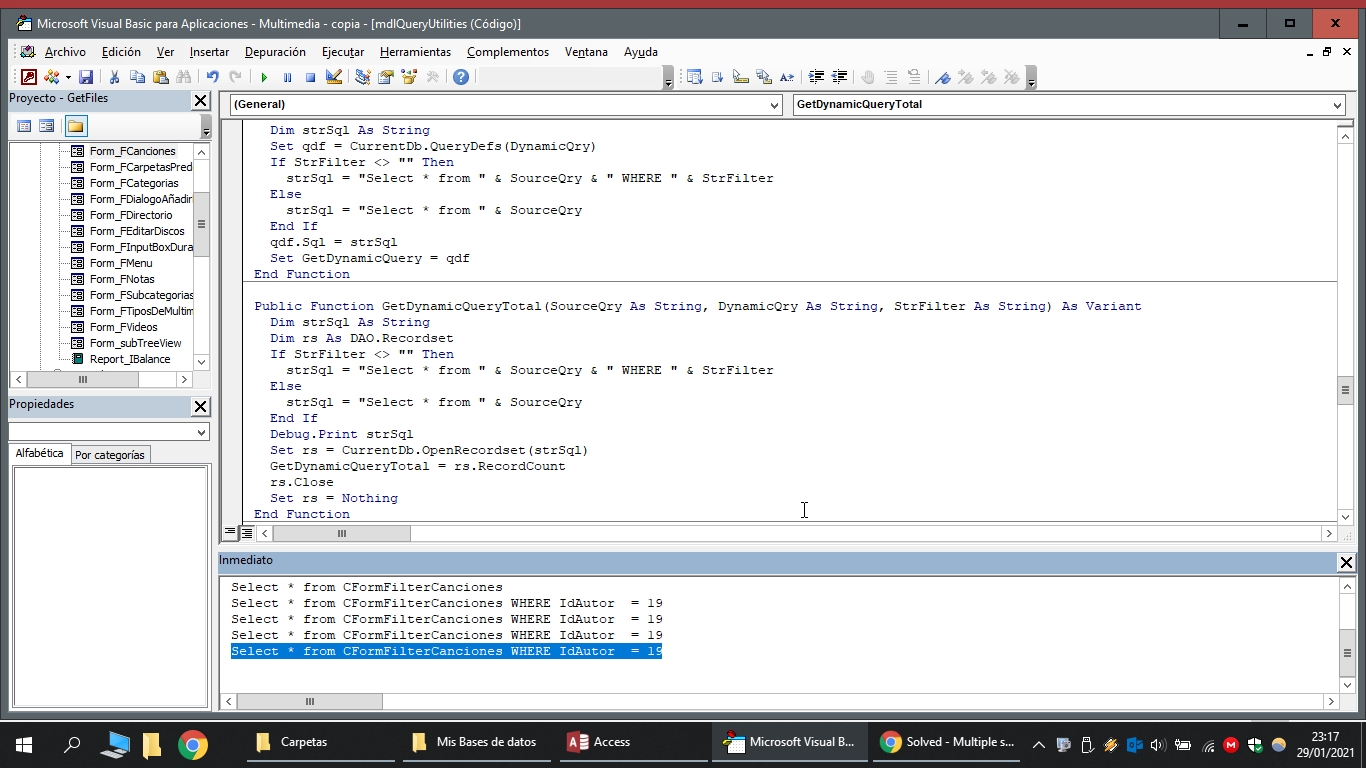The width and height of the screenshot is (1366, 768).
Task: Open Find with the binoculars icon
Action: 183,77
